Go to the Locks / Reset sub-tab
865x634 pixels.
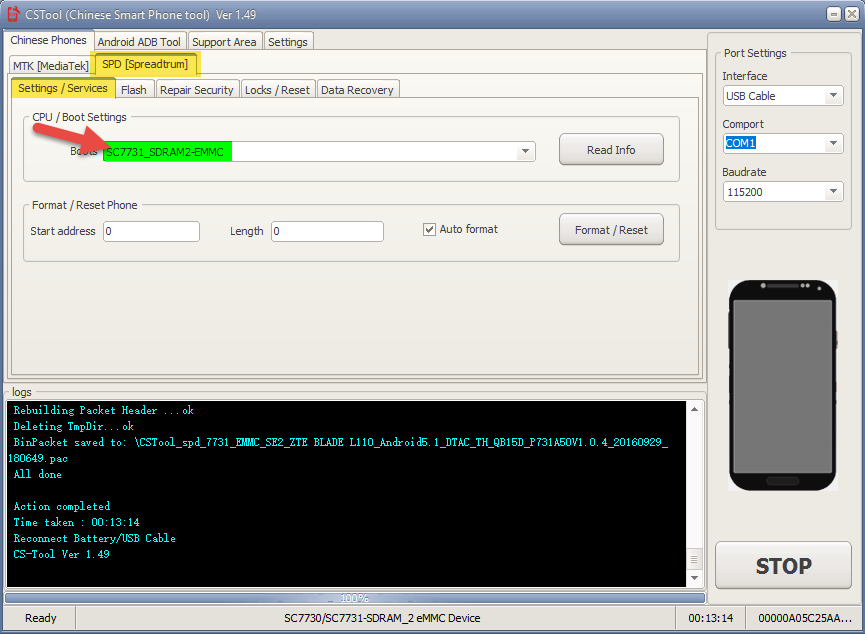(x=277, y=90)
